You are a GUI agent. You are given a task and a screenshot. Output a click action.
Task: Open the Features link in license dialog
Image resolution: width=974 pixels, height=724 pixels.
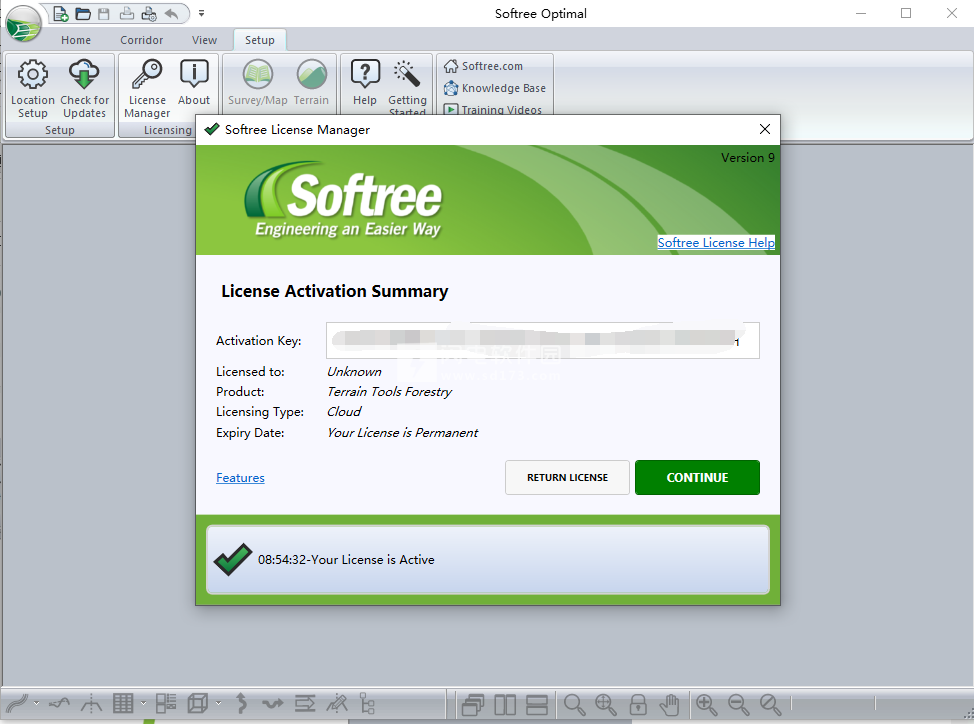240,477
